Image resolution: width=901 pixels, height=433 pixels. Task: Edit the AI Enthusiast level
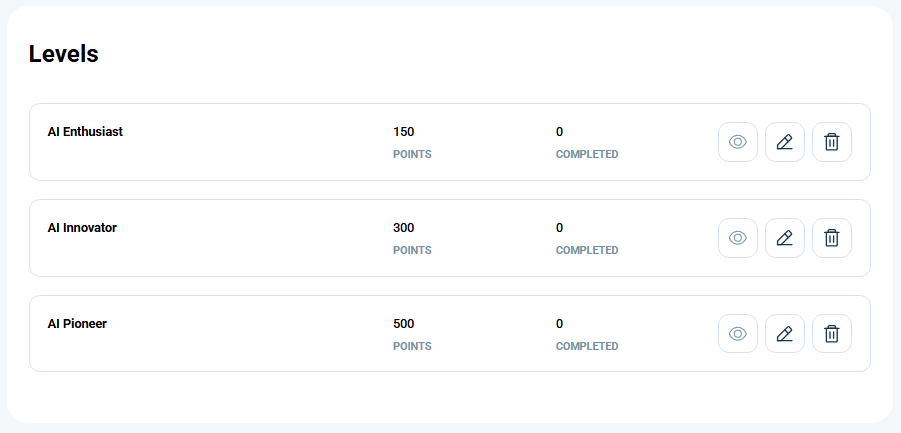(785, 142)
